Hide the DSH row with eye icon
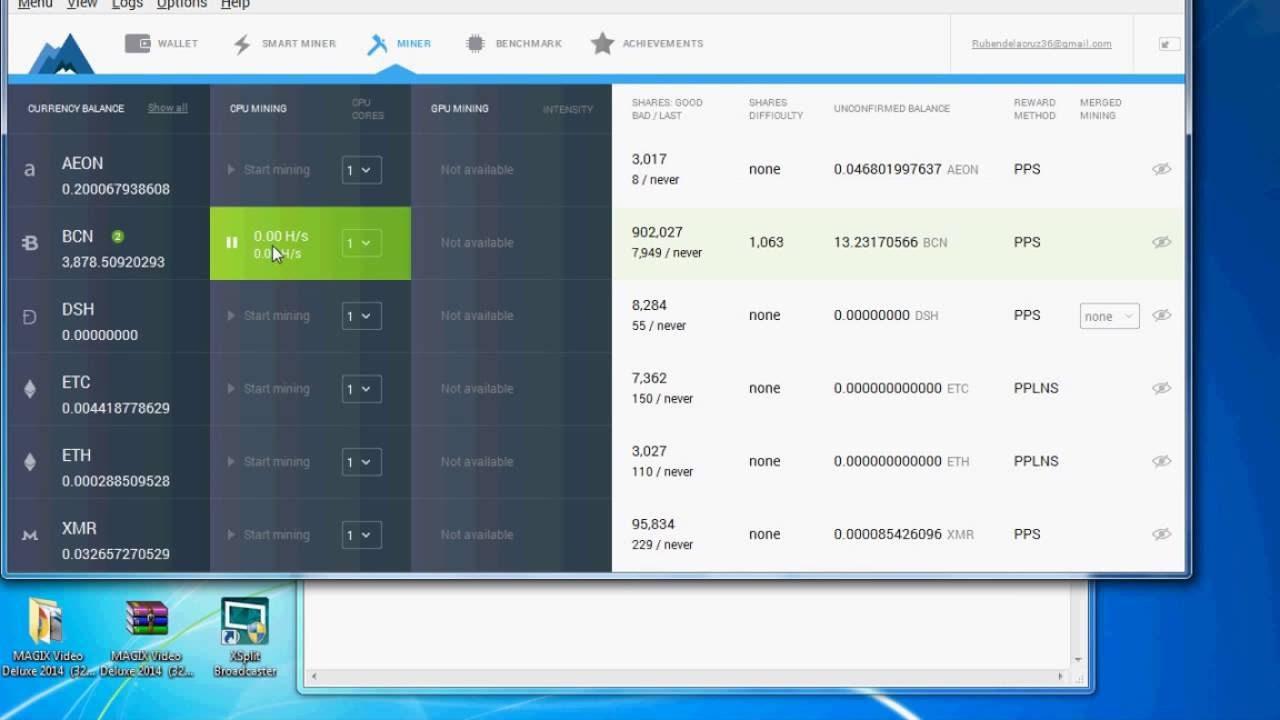The height and width of the screenshot is (720, 1280). (1161, 315)
